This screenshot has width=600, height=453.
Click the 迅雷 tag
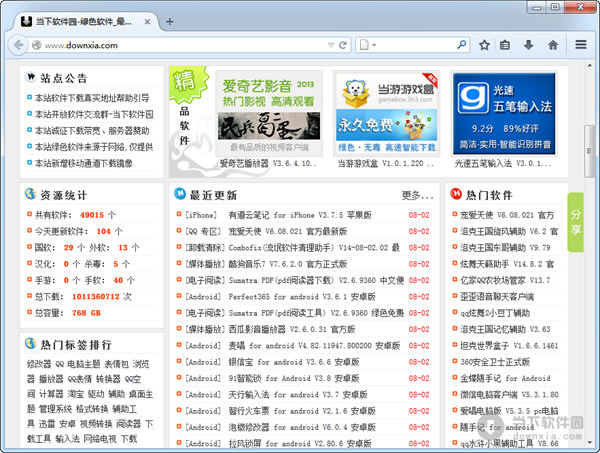[47, 424]
